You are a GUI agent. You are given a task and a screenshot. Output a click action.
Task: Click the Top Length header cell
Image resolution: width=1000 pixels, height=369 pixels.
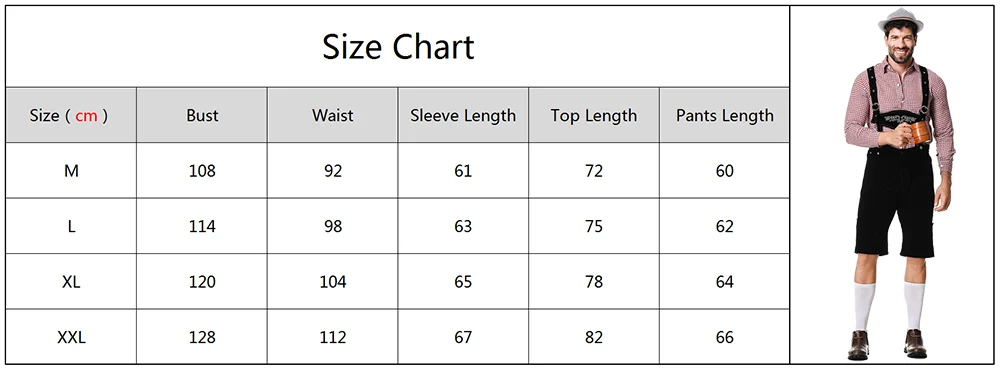click(594, 115)
